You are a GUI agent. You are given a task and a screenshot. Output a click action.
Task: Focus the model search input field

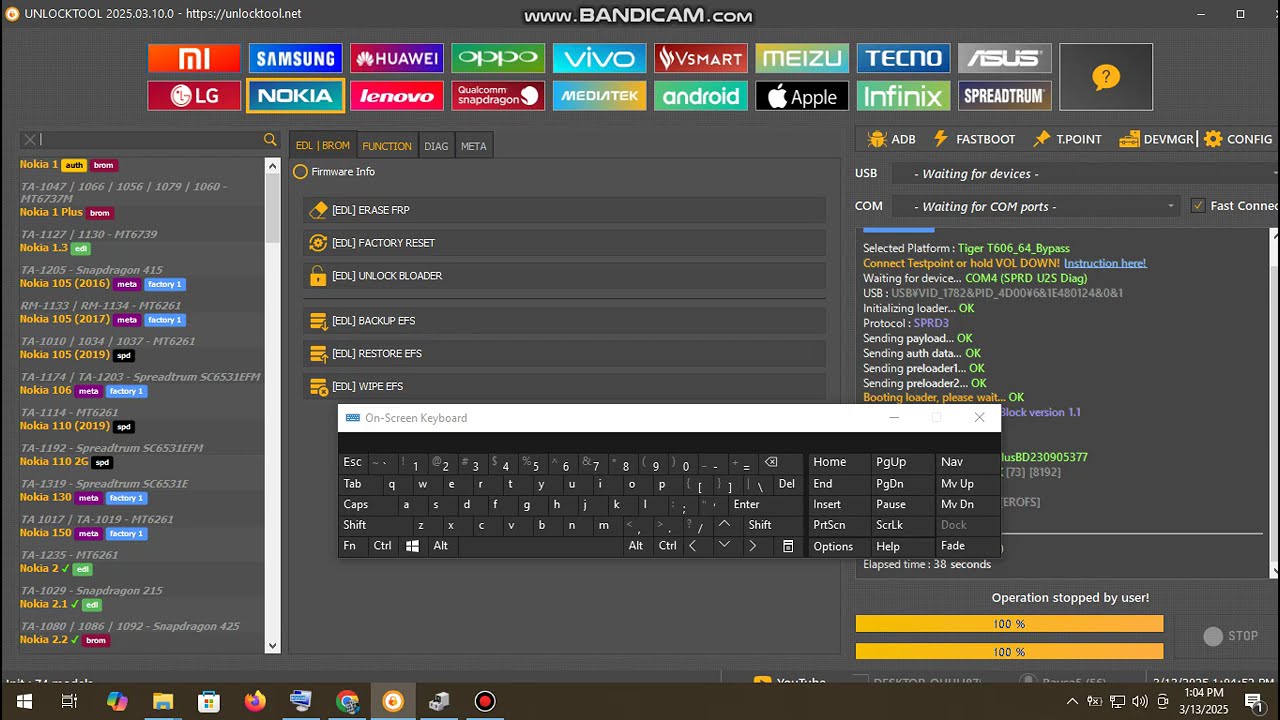[150, 140]
